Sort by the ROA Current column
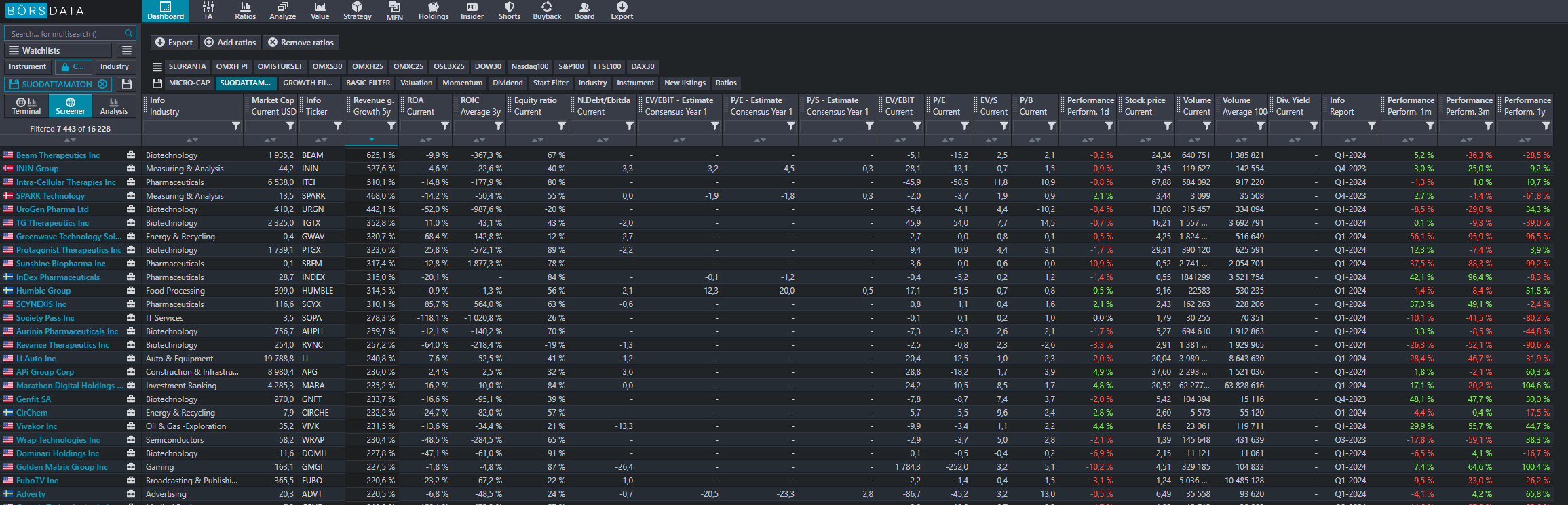This screenshot has height=505, width=1568. 425,140
